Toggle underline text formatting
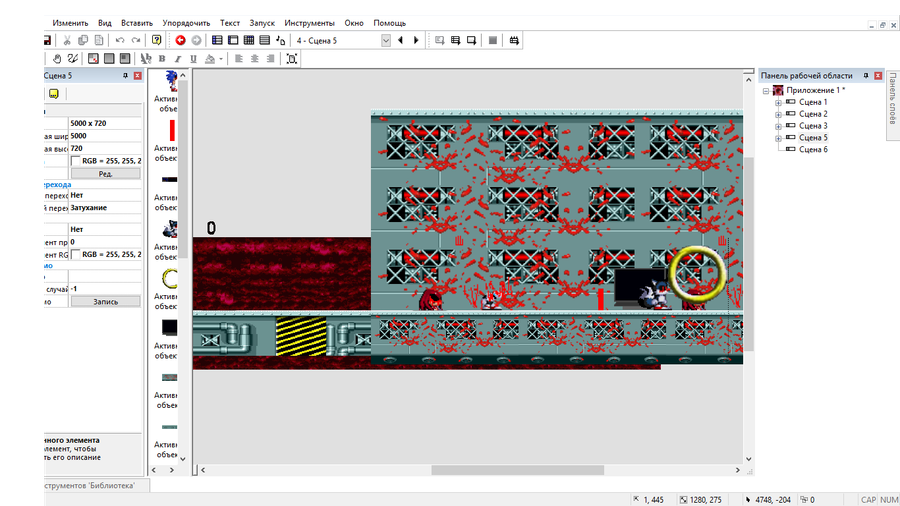 click(x=193, y=59)
